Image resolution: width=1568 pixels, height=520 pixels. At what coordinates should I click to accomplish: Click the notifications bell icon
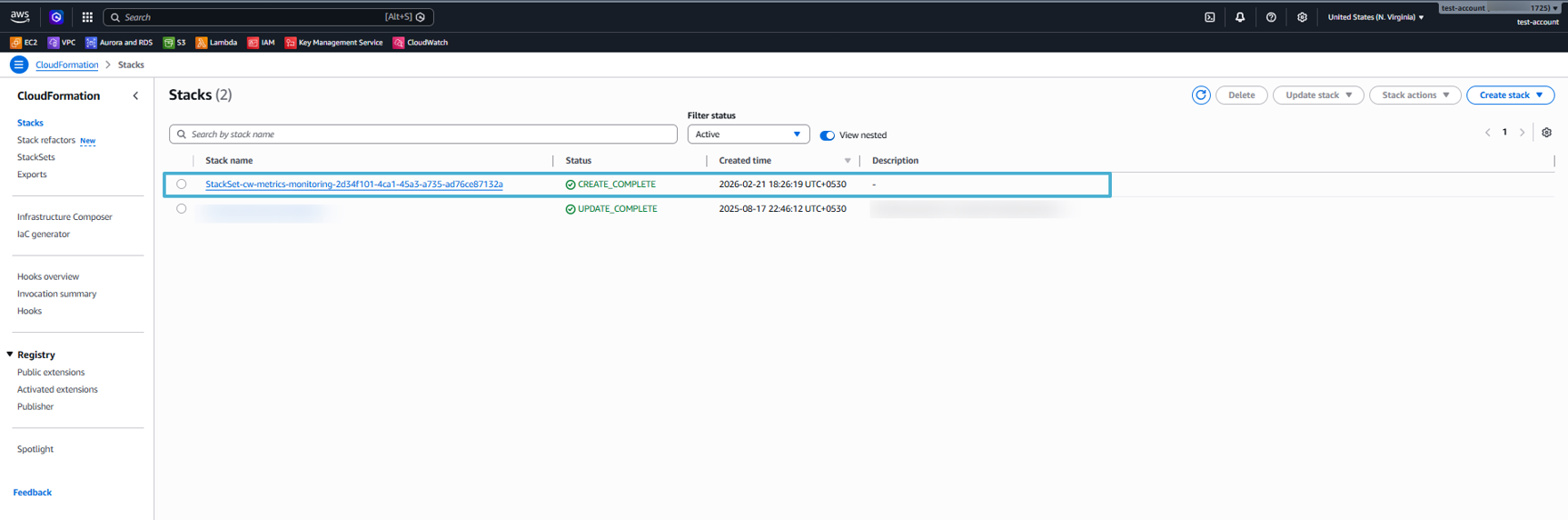[x=1240, y=17]
